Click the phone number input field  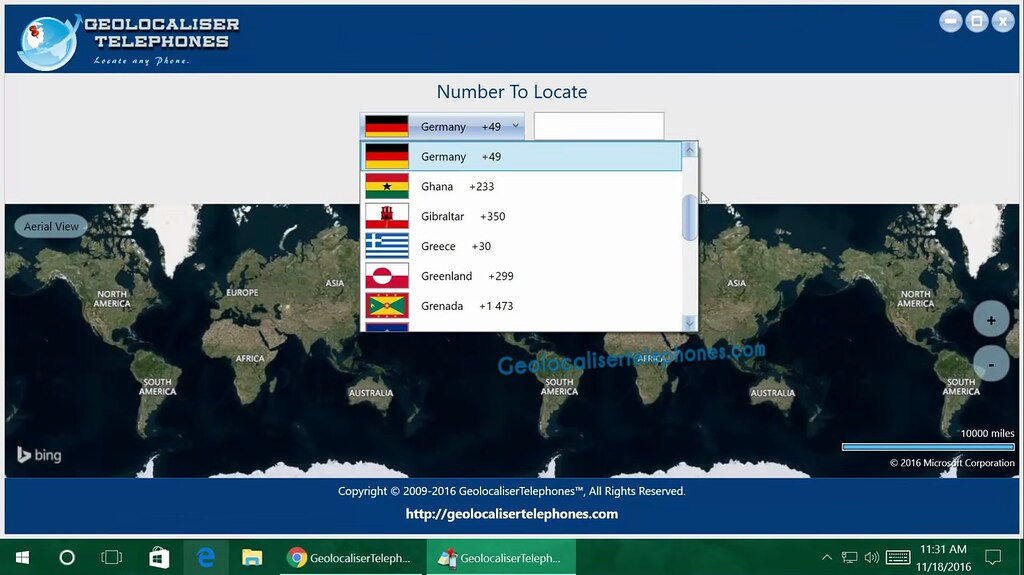pyautogui.click(x=599, y=126)
